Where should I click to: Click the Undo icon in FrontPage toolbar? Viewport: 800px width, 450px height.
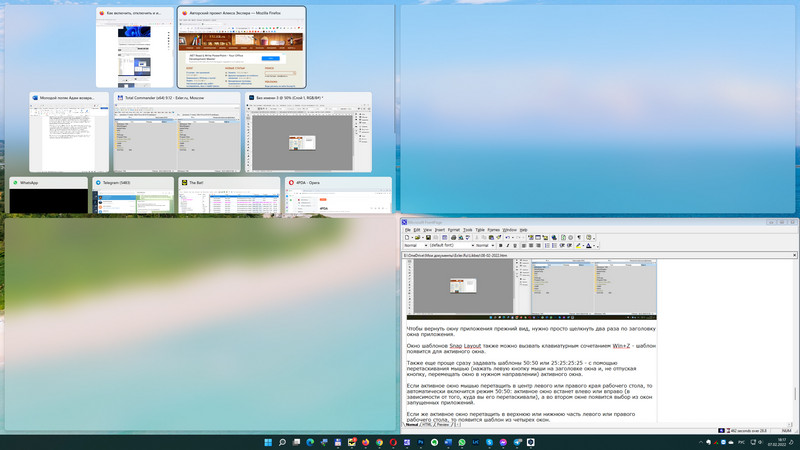(507, 237)
